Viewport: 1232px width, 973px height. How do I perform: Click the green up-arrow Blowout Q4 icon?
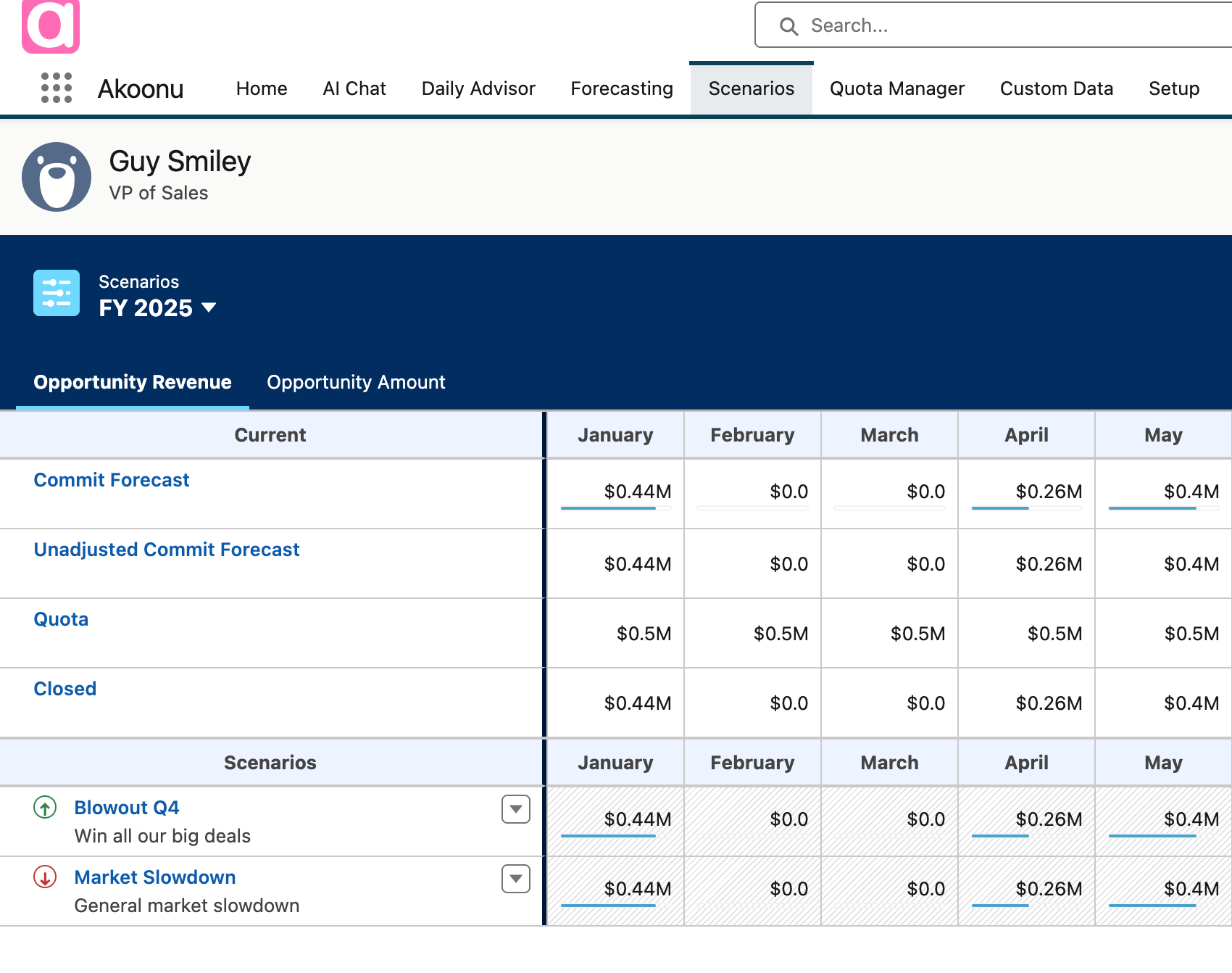(45, 807)
